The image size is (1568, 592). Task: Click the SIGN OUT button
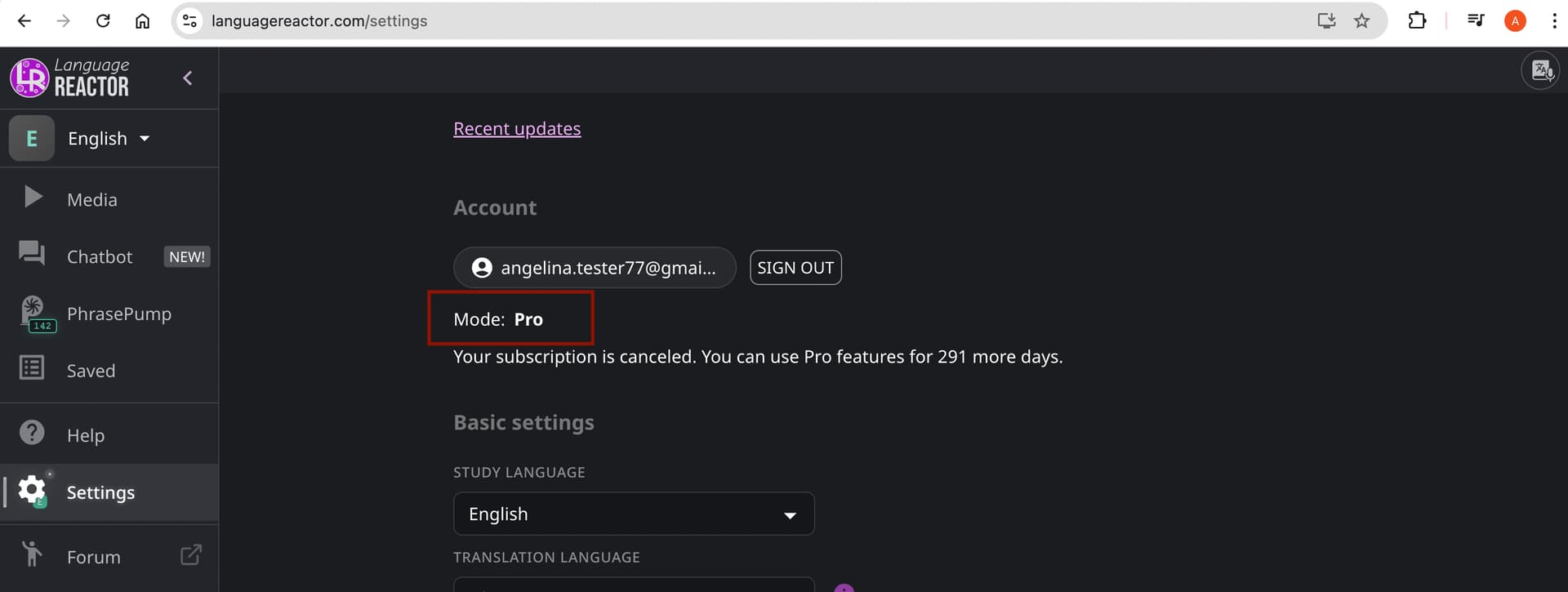click(795, 268)
